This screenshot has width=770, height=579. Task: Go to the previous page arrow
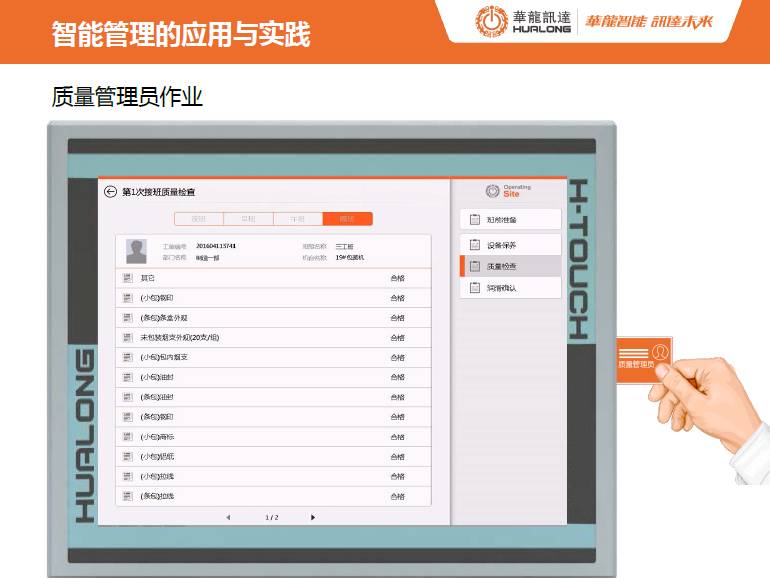228,517
